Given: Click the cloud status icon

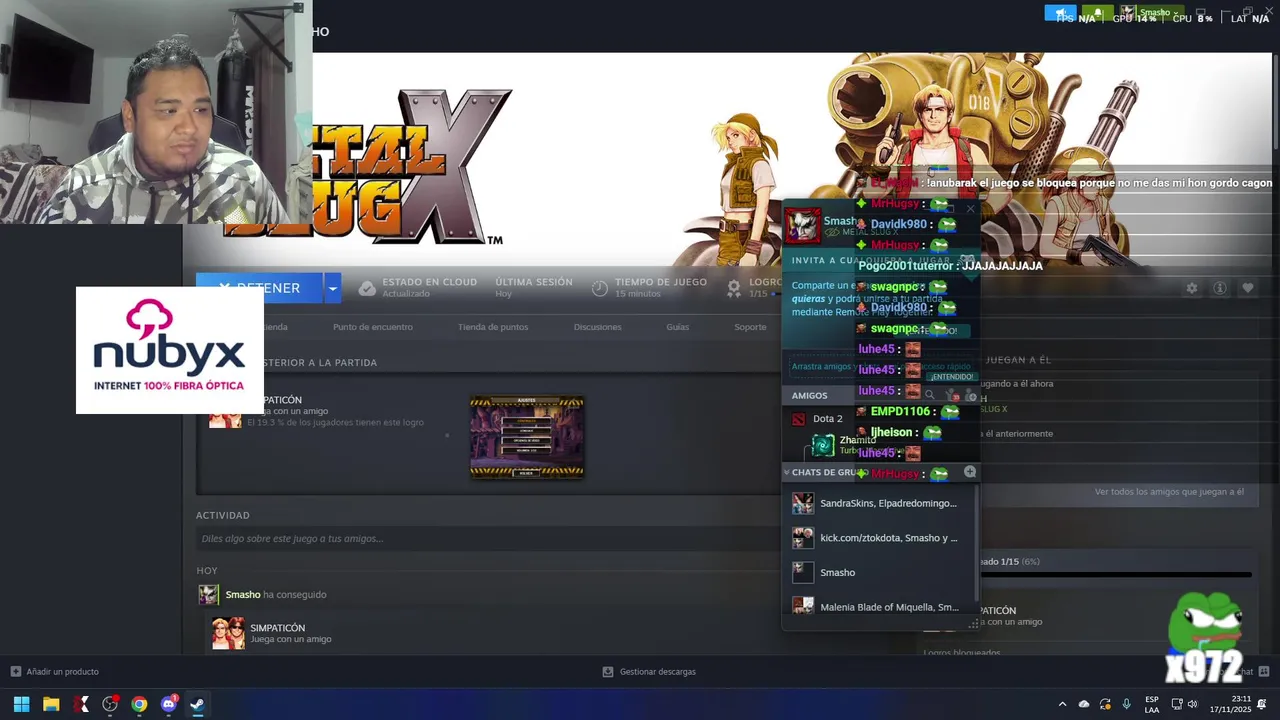Looking at the screenshot, I should pos(367,288).
